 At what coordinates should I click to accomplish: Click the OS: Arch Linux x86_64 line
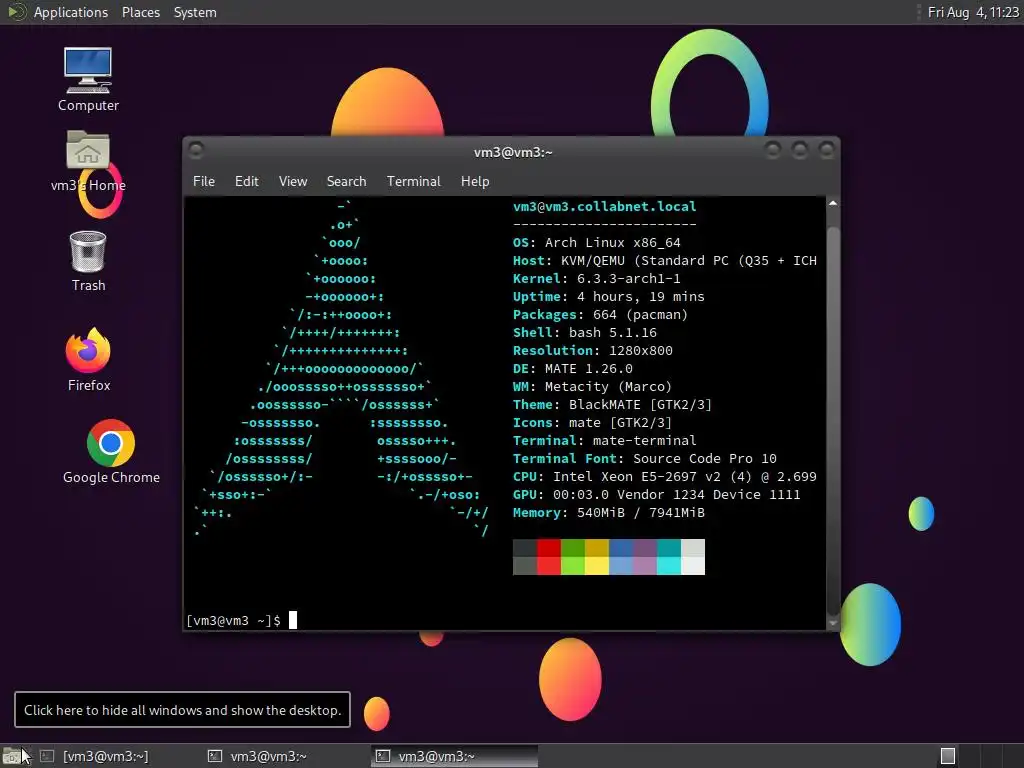coord(596,242)
